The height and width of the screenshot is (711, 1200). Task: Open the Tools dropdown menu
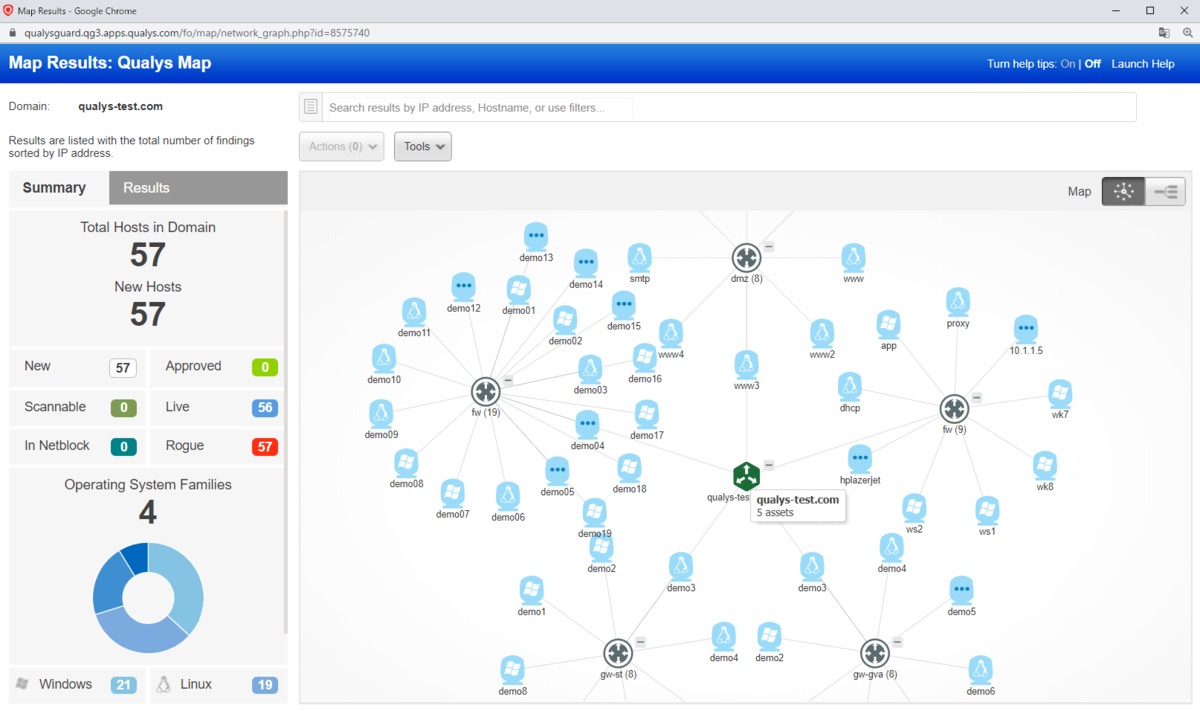pyautogui.click(x=423, y=147)
